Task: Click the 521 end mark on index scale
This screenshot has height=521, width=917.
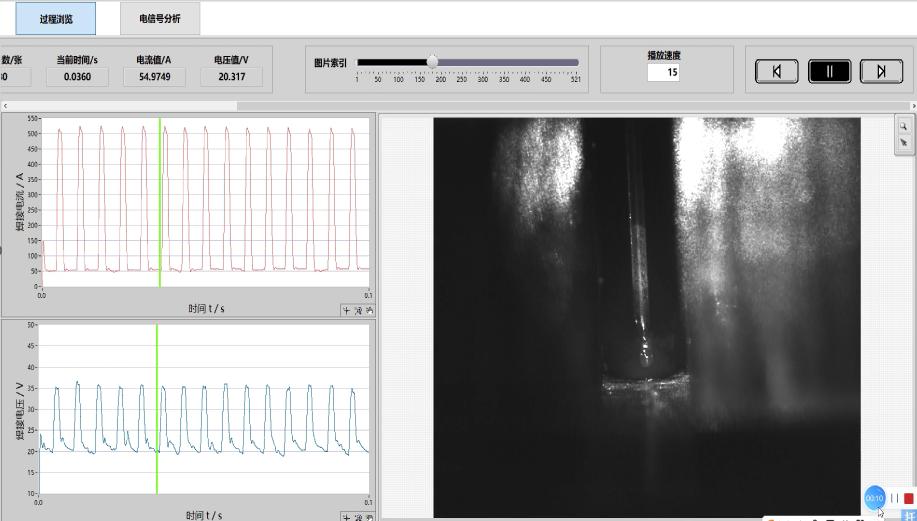Action: click(575, 80)
